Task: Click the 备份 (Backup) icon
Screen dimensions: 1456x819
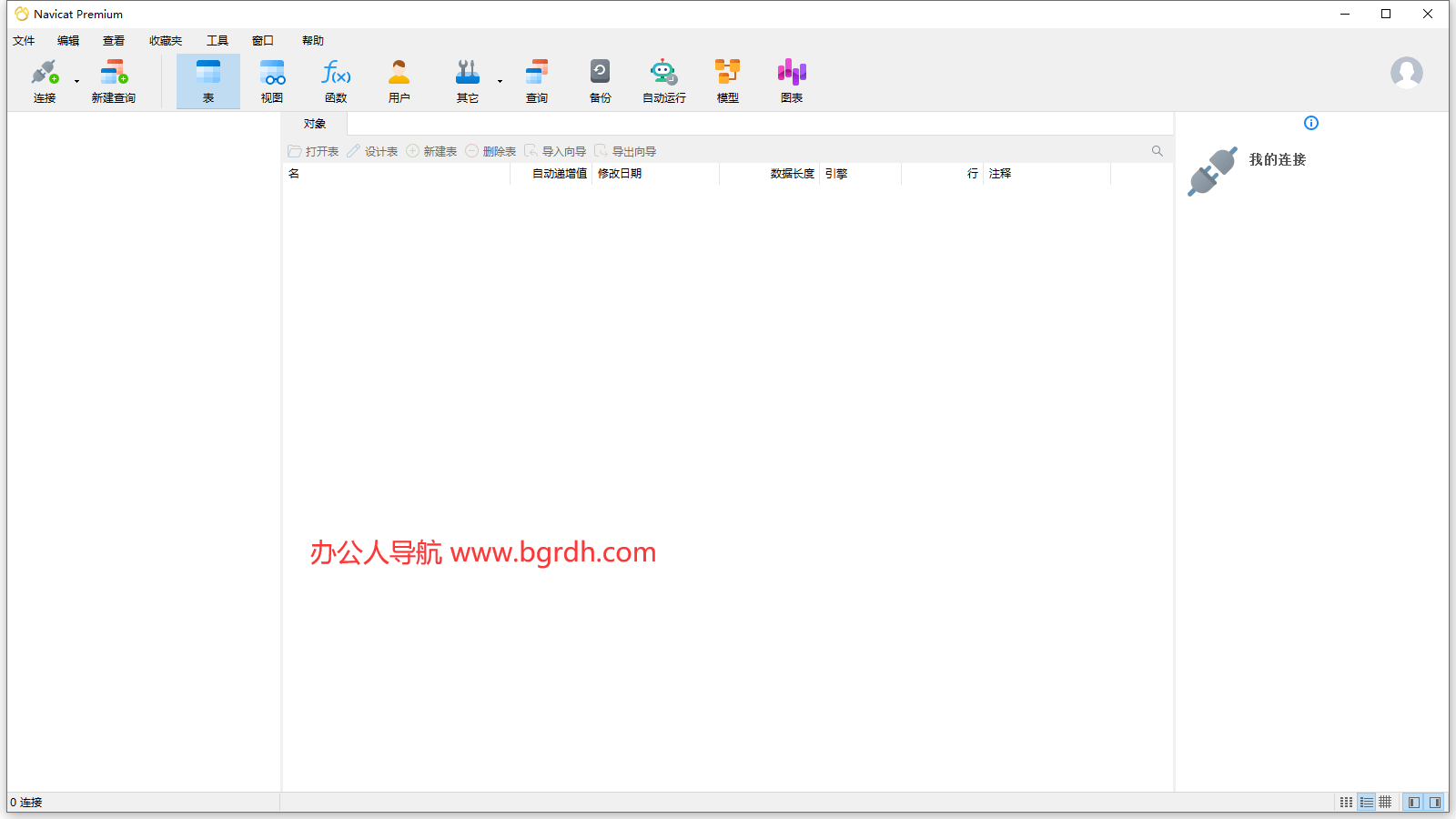Action: click(x=600, y=80)
